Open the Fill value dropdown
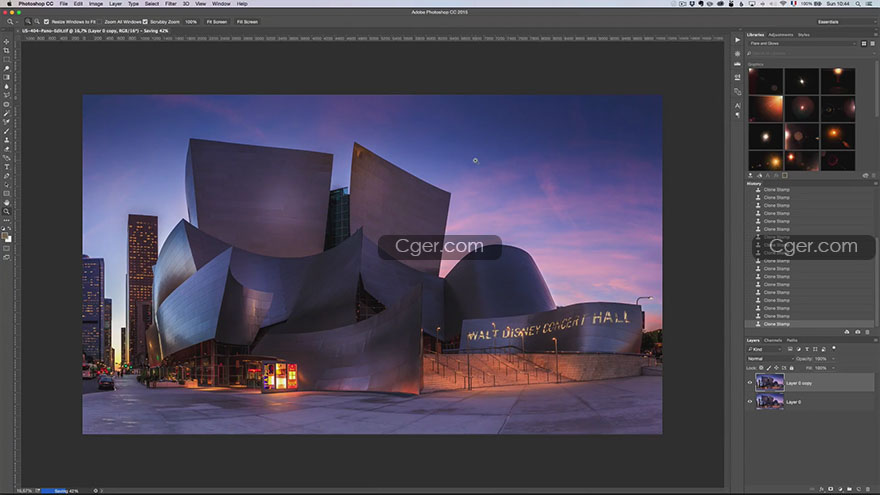880x495 pixels. point(833,368)
